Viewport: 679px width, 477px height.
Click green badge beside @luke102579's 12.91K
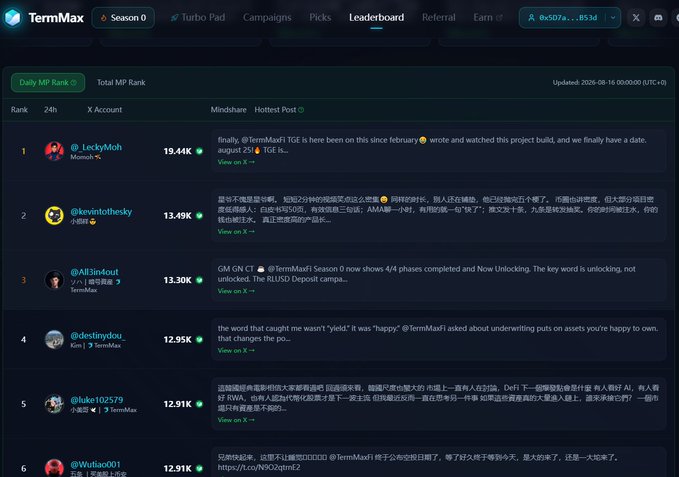(199, 404)
